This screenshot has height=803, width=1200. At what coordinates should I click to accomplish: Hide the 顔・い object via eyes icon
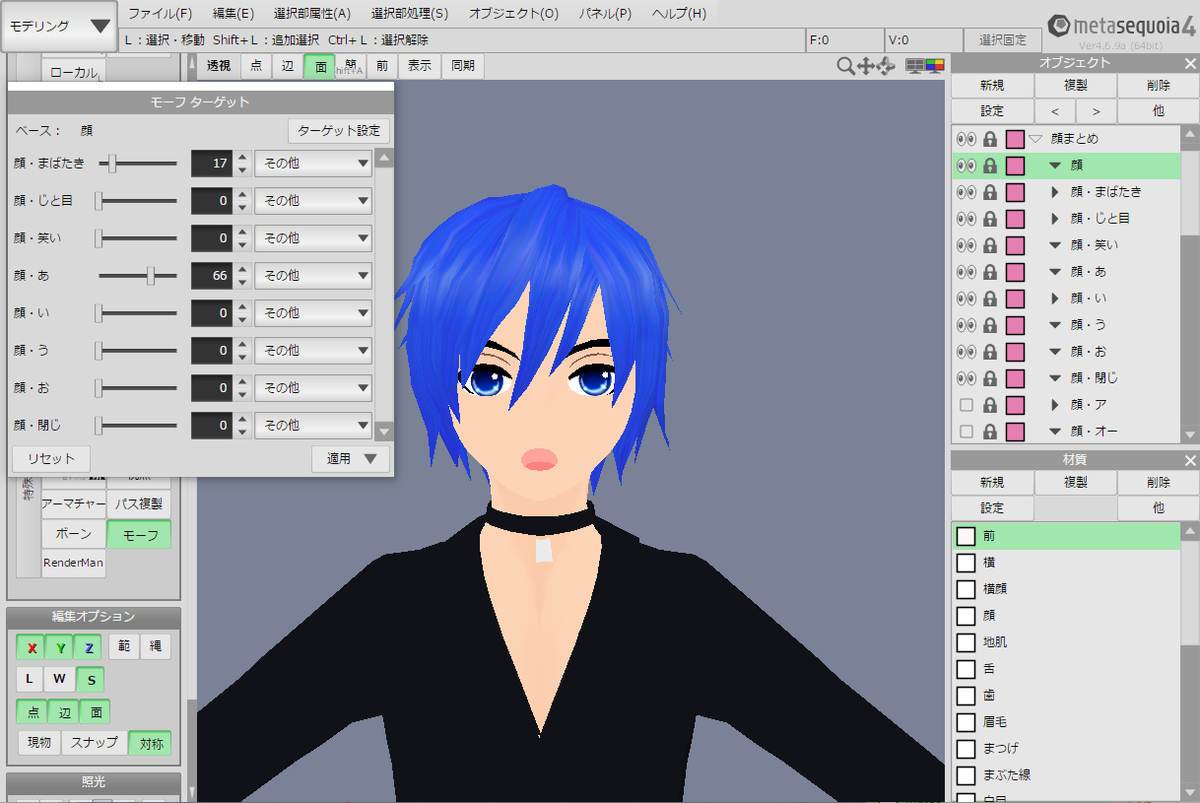click(966, 298)
